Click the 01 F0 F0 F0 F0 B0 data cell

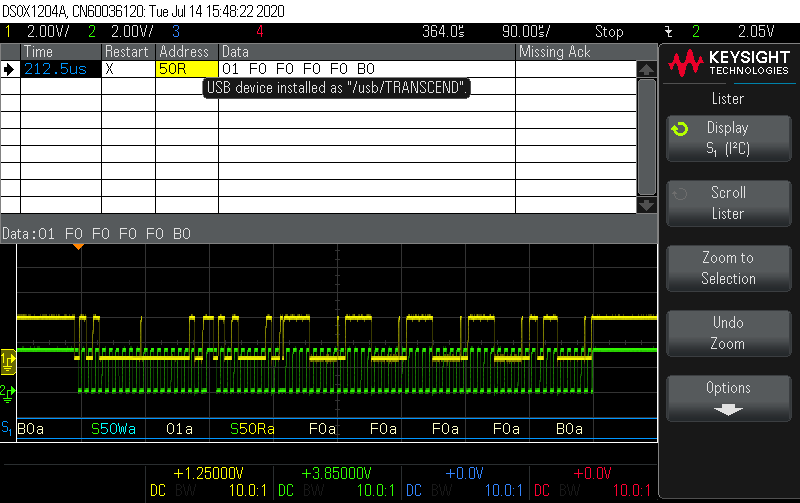click(367, 69)
